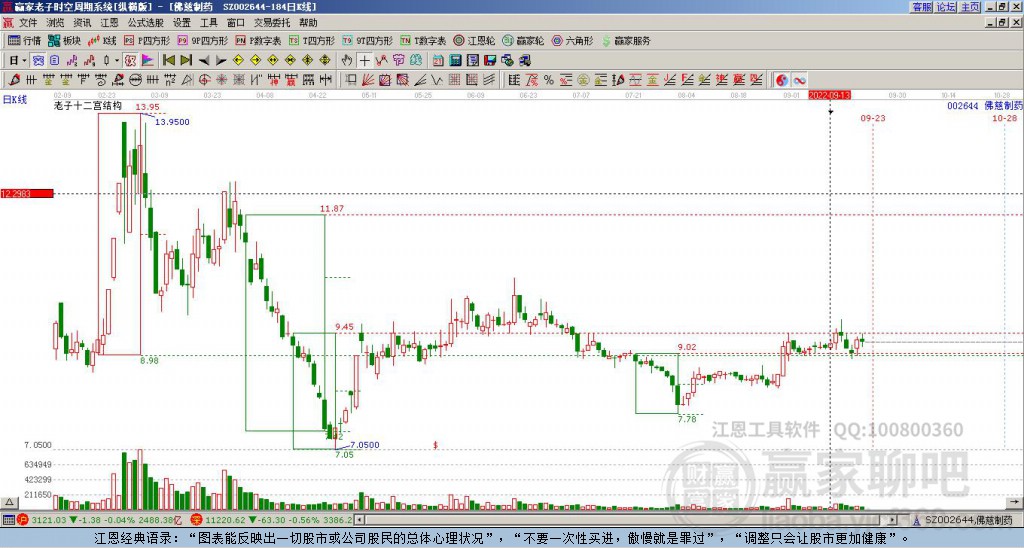Image resolution: width=1024 pixels, height=548 pixels.
Task: Toggle the yin-yang taiji icon
Action: 782,80
